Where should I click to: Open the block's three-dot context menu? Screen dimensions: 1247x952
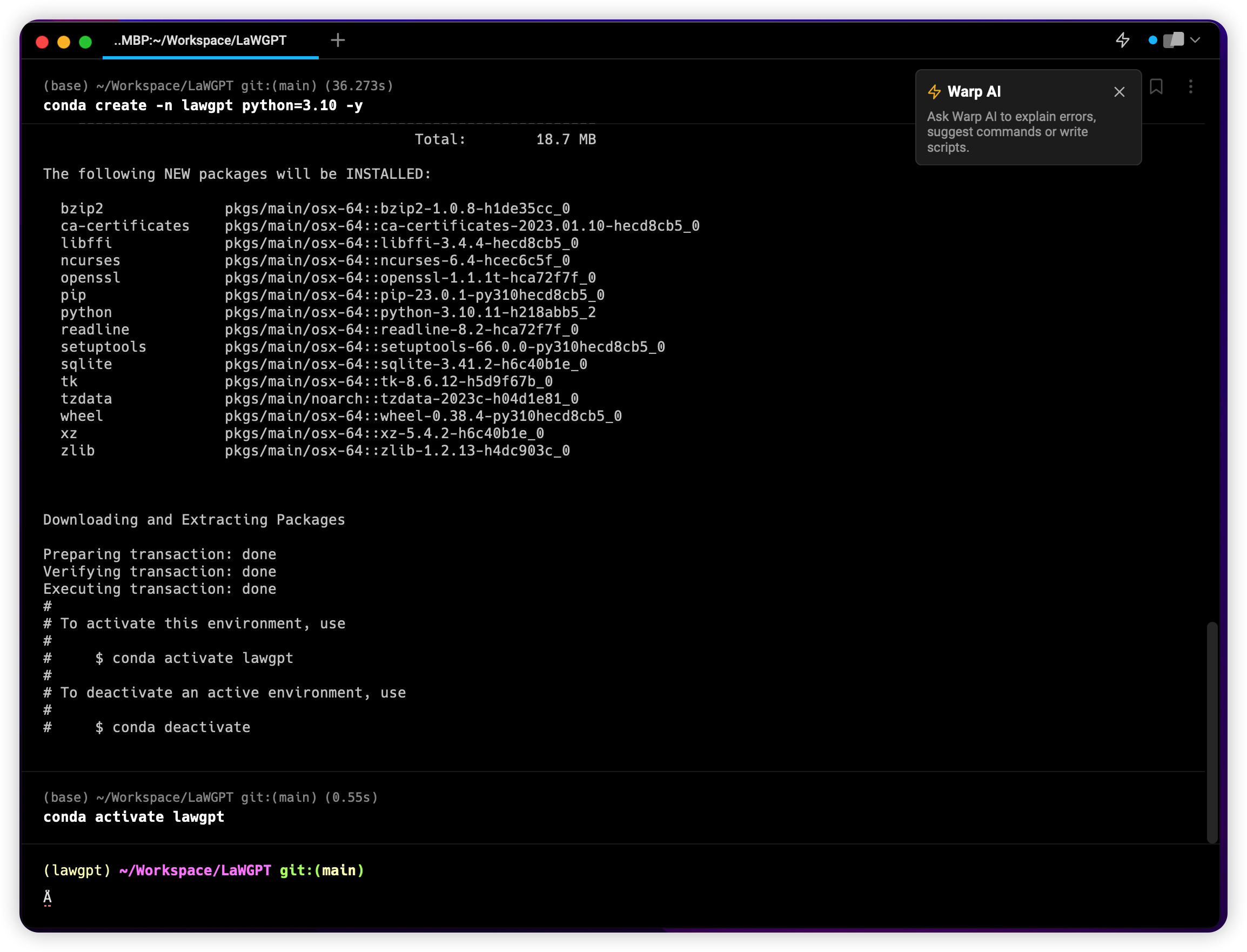coord(1190,86)
